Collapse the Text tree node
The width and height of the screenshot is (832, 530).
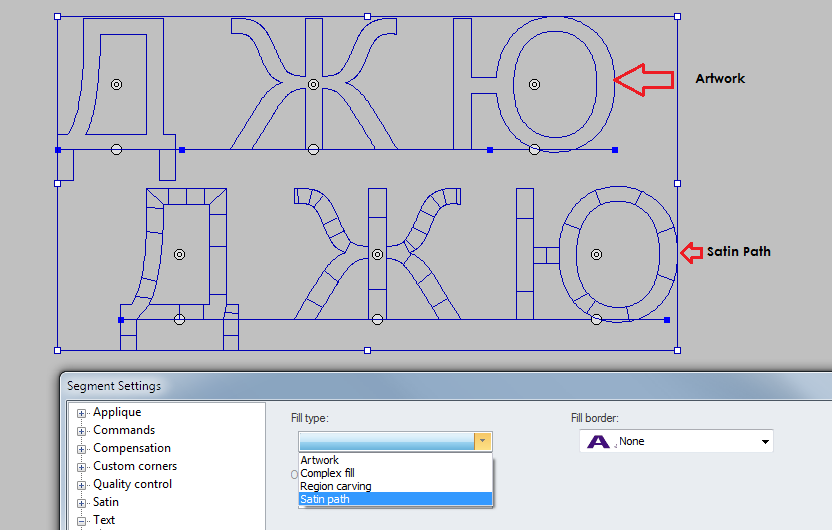(x=82, y=521)
